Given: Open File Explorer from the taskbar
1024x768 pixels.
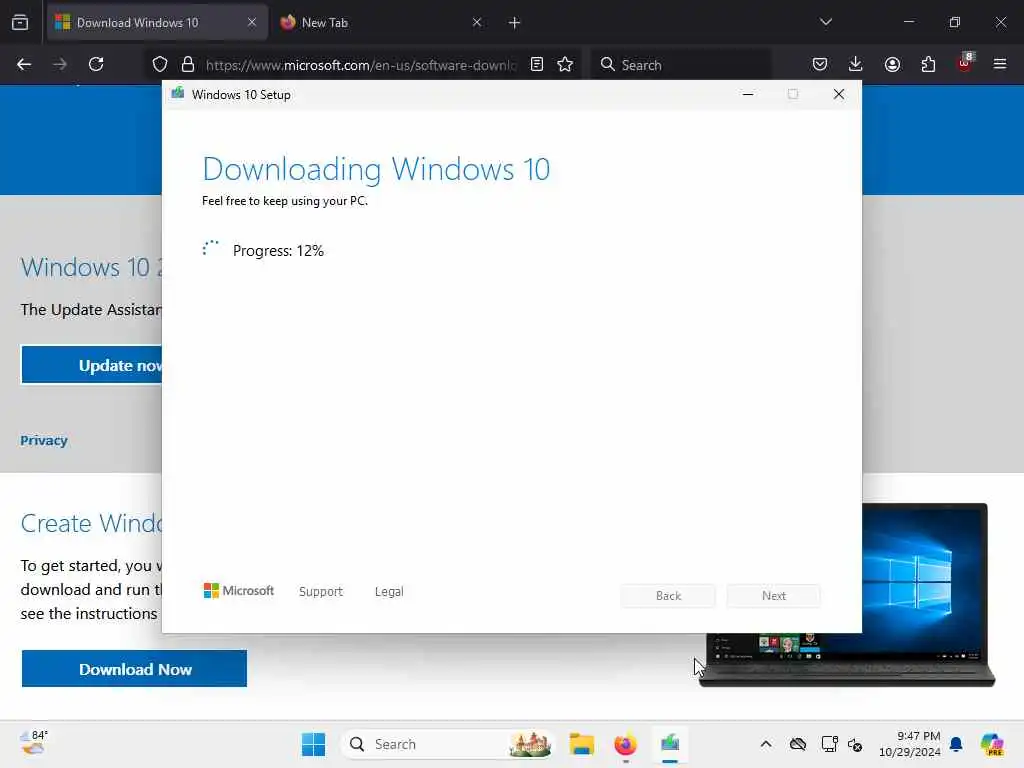Looking at the screenshot, I should (581, 744).
